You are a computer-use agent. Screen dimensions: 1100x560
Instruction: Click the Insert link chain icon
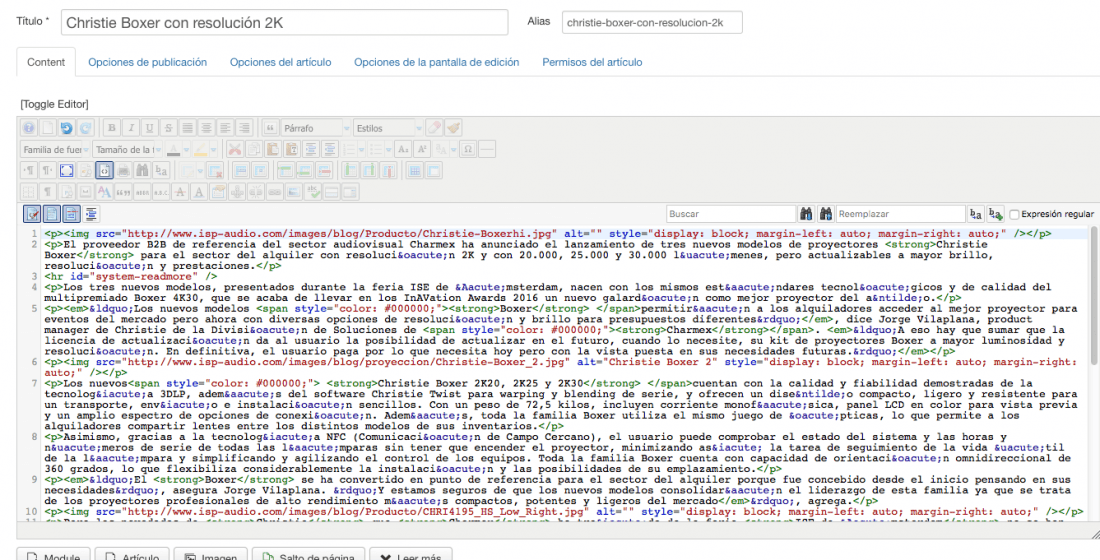pyautogui.click(x=274, y=192)
